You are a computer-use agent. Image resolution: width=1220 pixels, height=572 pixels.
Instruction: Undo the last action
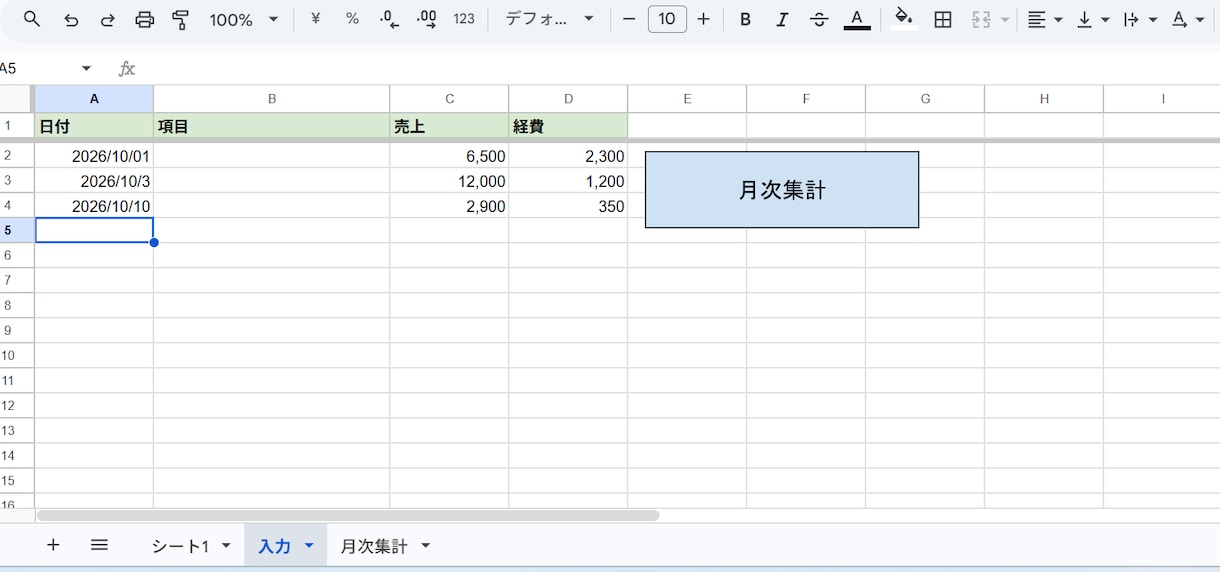pos(71,19)
